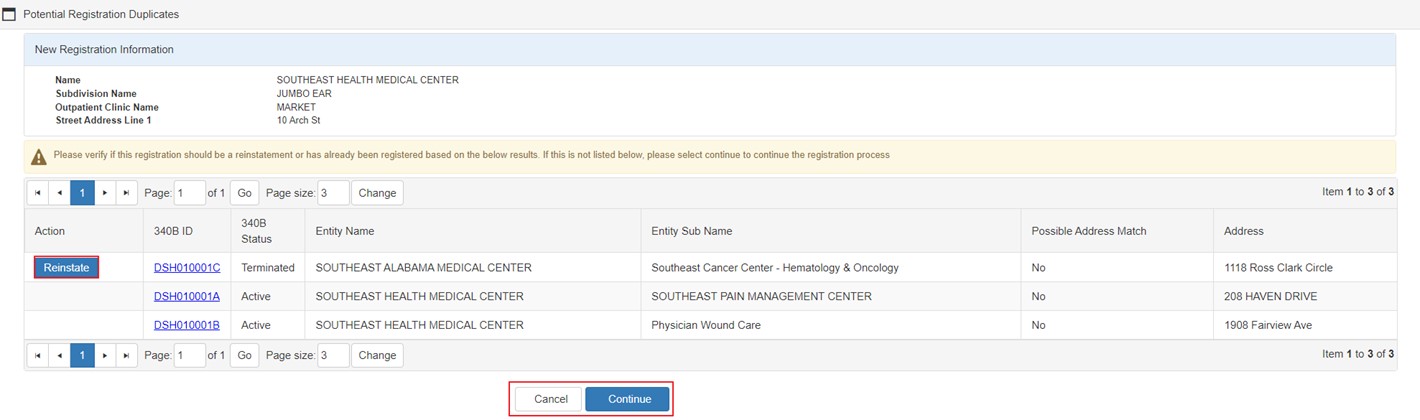
Task: Go to previous page in top pager
Action: [60, 193]
